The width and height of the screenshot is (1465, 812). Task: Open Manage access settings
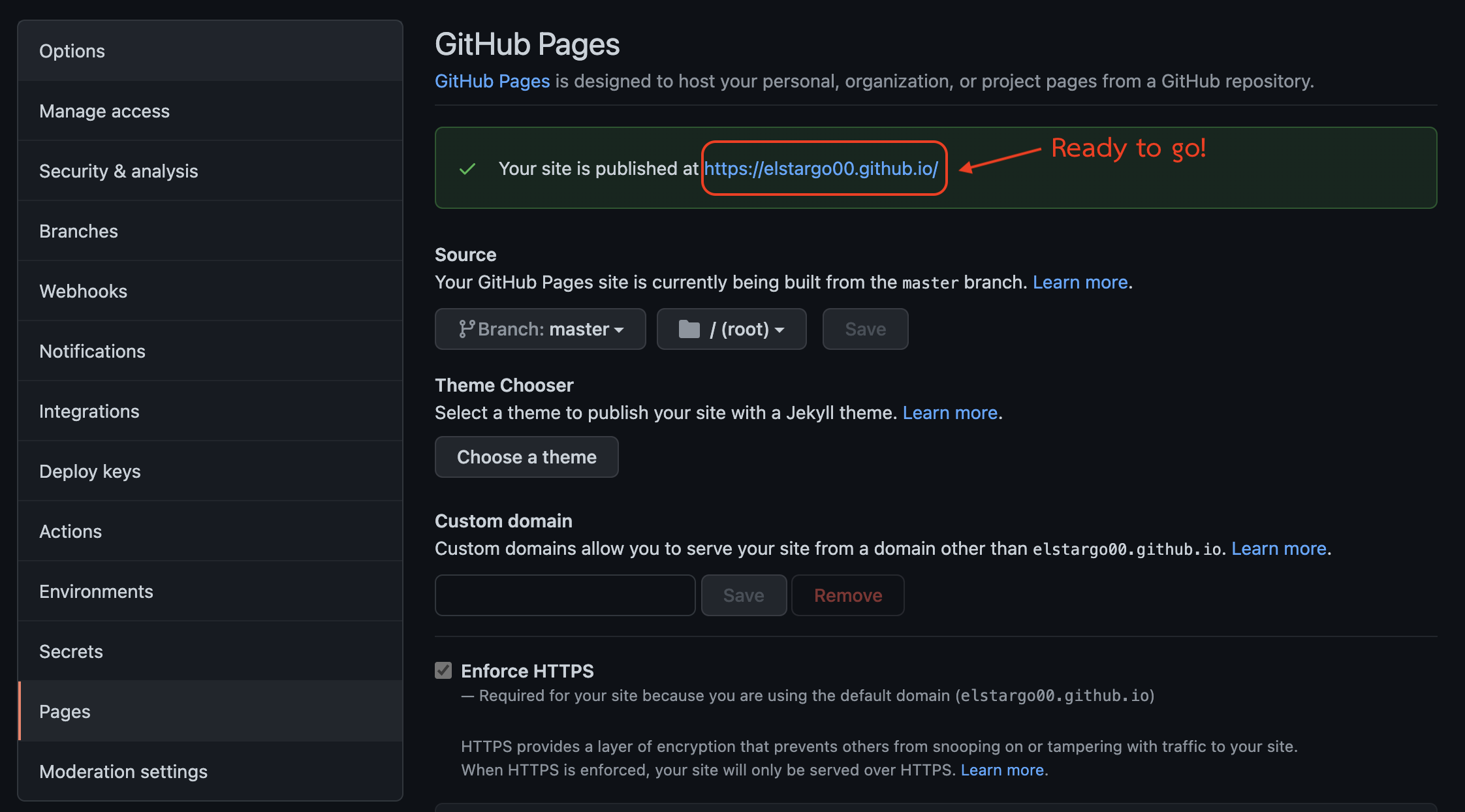(x=104, y=111)
